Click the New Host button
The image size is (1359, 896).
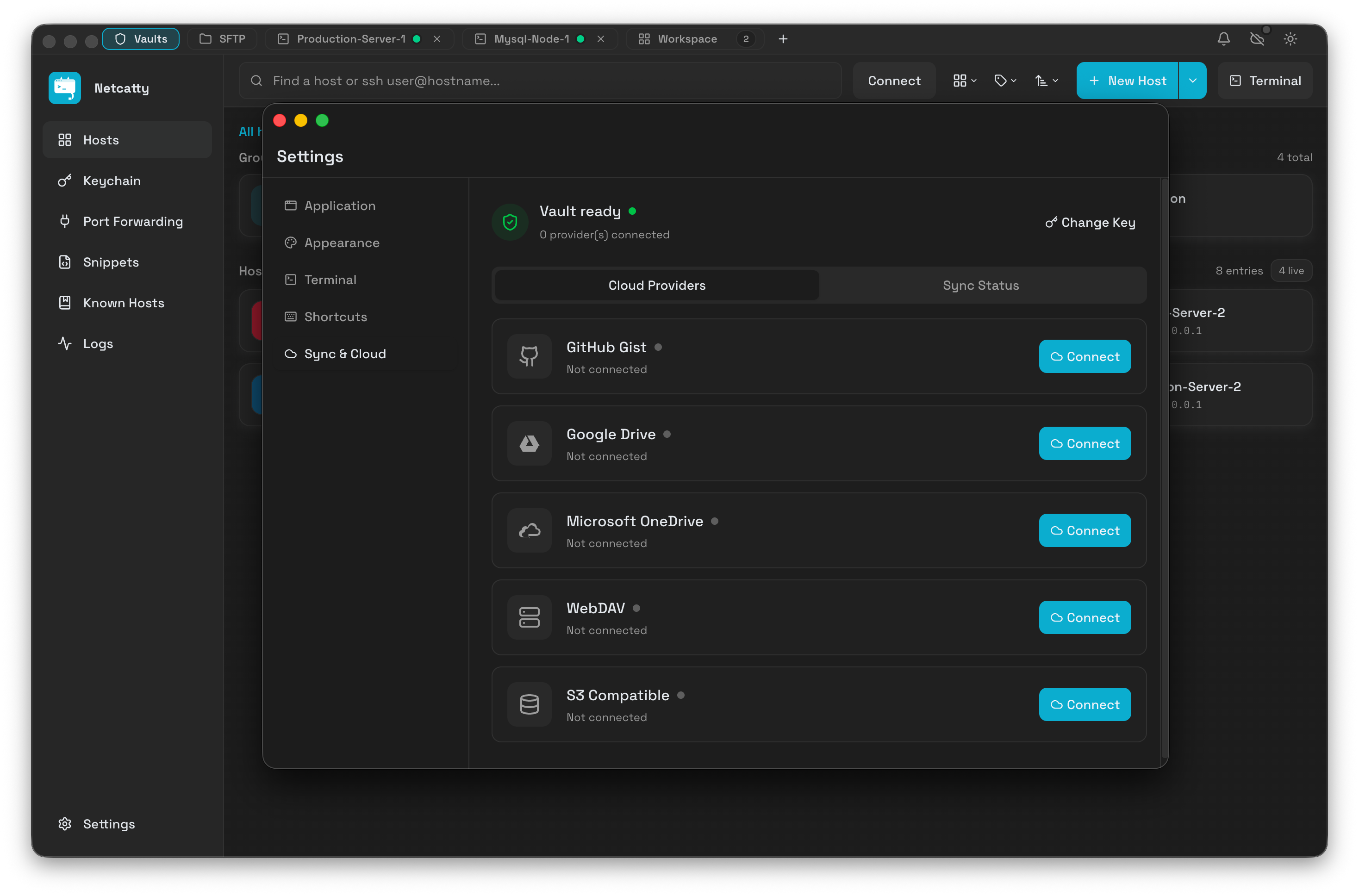[1127, 81]
